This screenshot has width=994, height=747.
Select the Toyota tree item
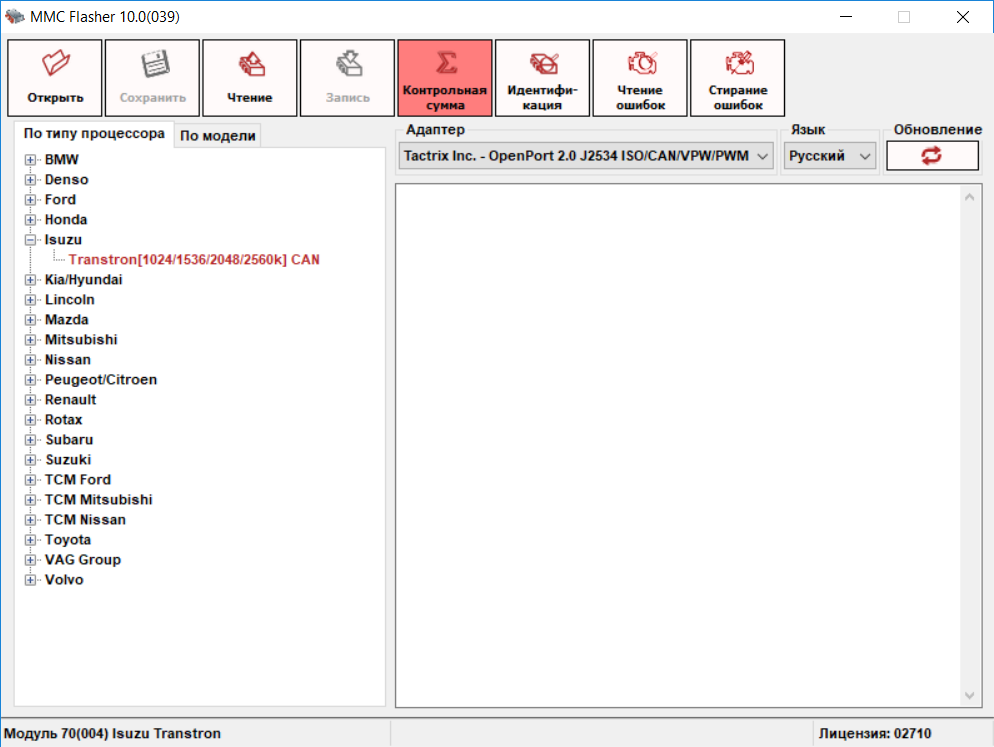(68, 540)
